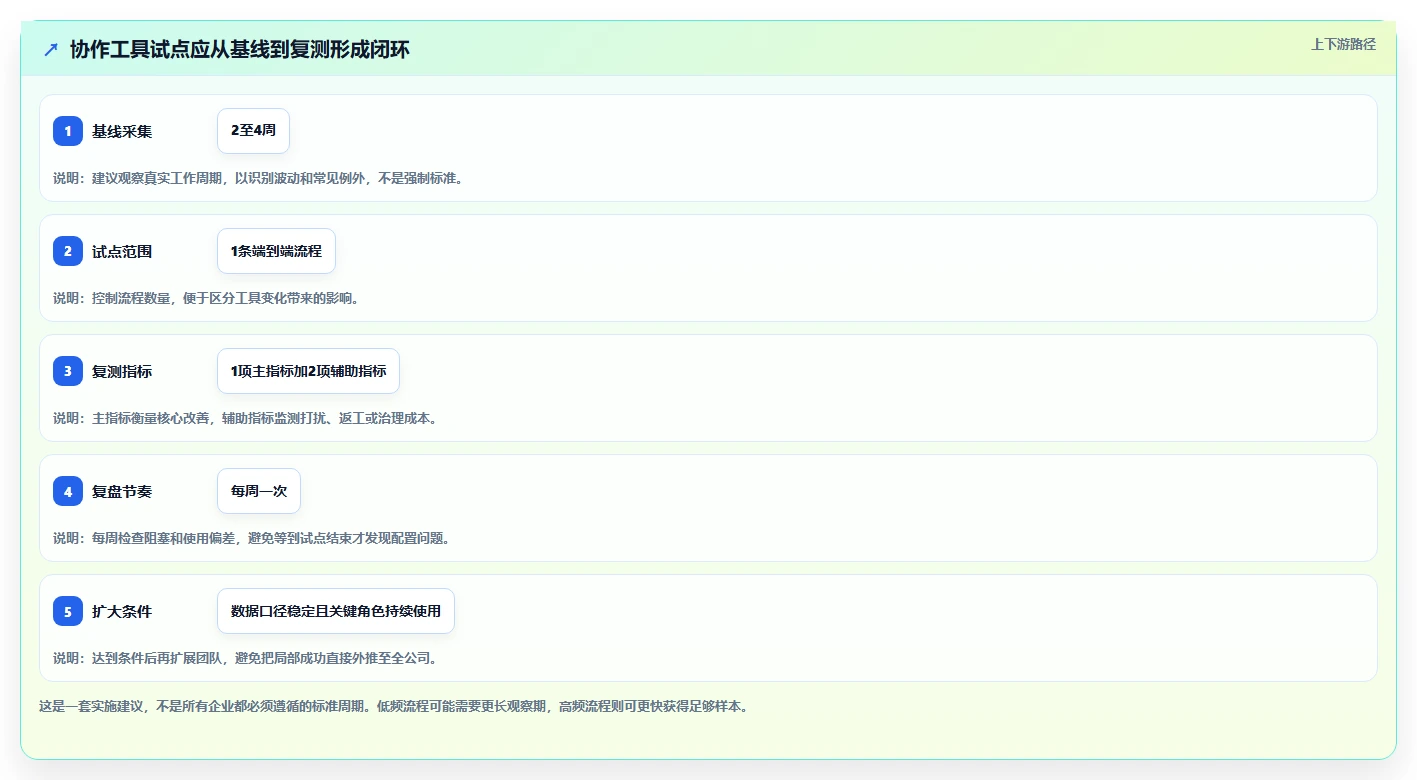1417x780 pixels.
Task: Click the 复盘节奏 step label
Action: 122,491
